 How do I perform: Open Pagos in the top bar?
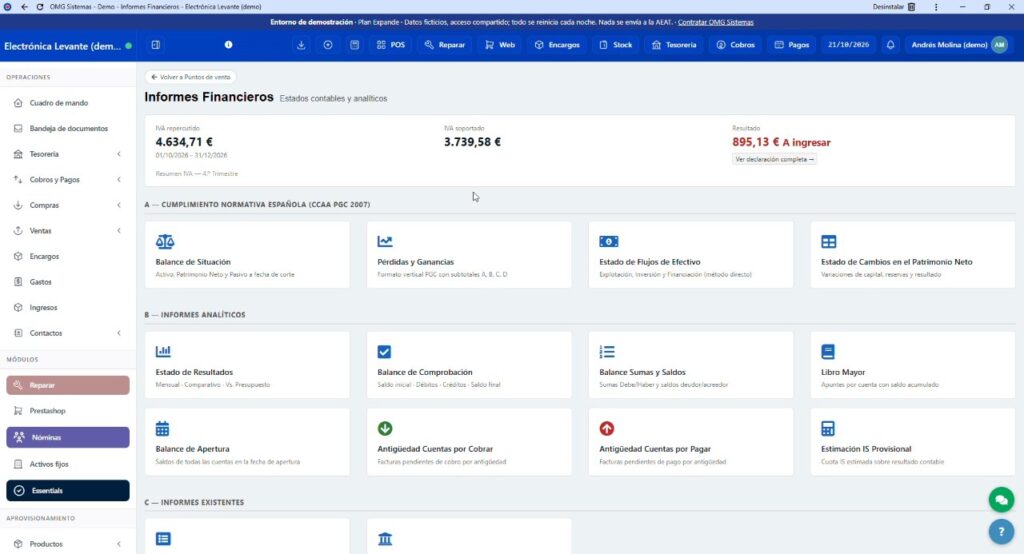pos(792,45)
